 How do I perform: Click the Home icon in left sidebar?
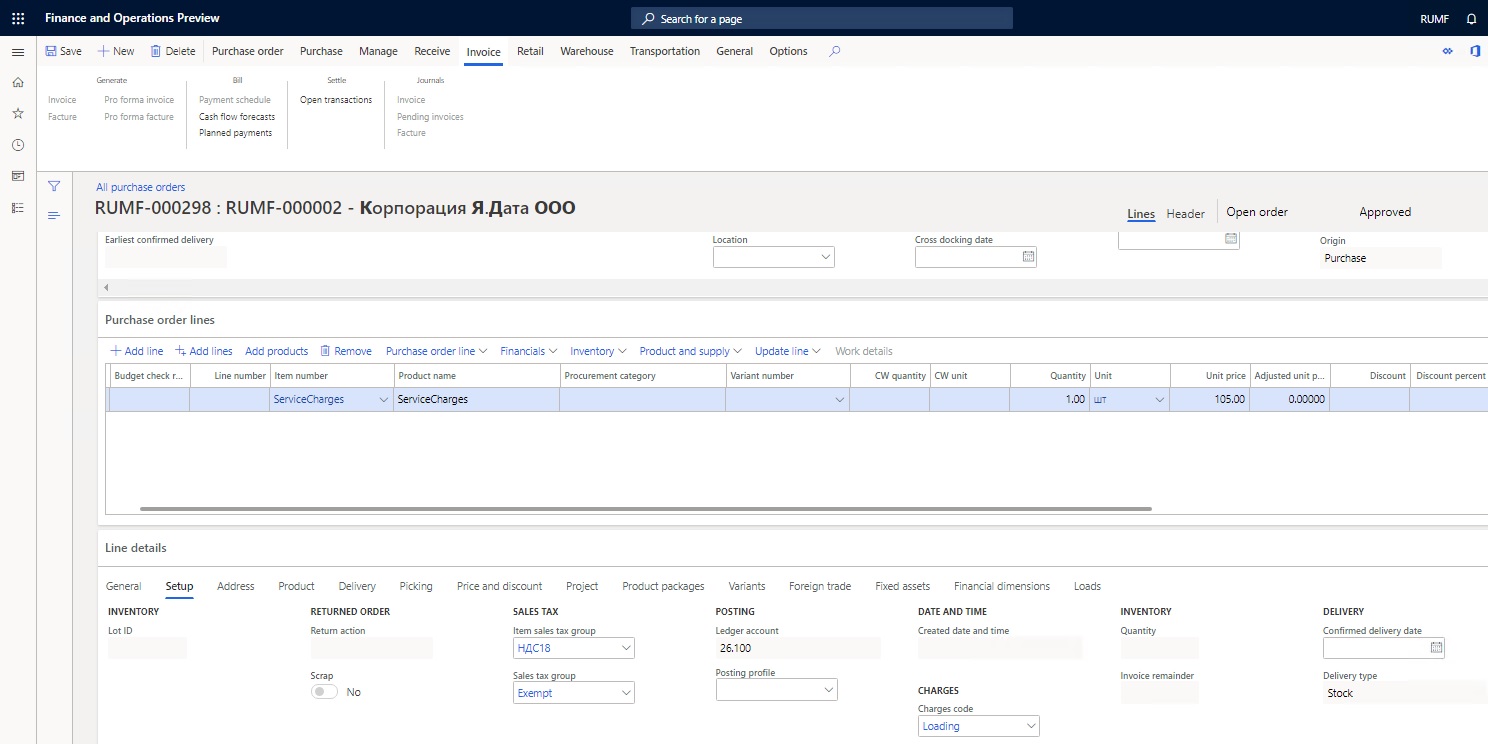coord(18,83)
